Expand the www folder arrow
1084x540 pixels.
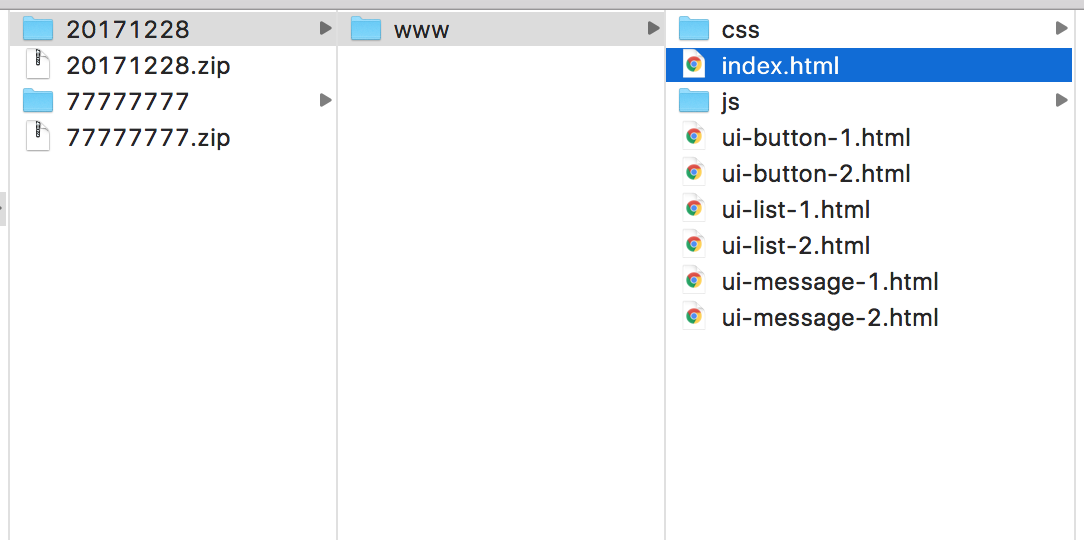(653, 29)
